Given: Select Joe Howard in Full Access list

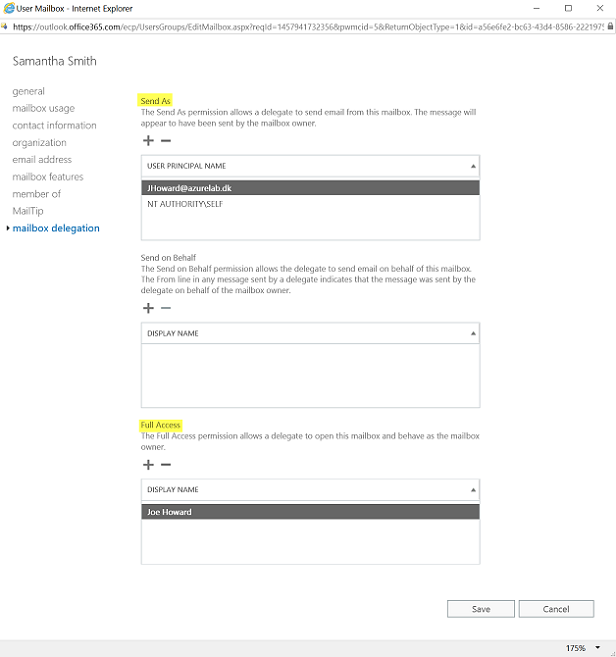Looking at the screenshot, I should tap(311, 512).
